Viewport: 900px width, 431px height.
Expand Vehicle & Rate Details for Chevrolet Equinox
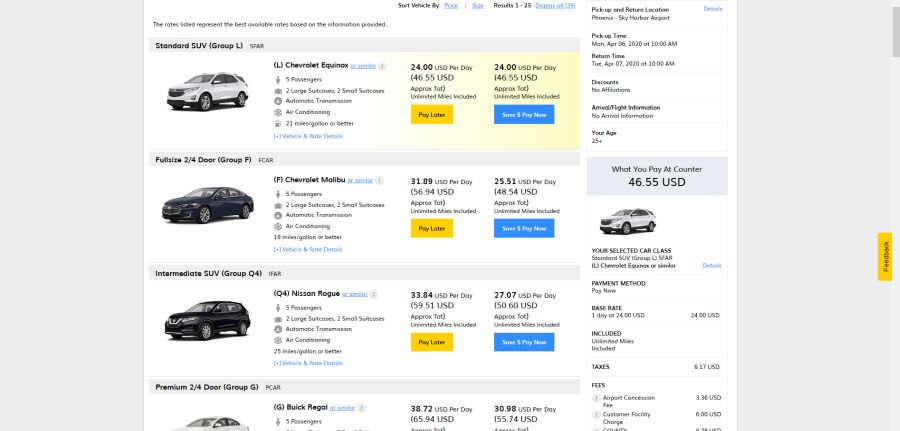click(308, 136)
